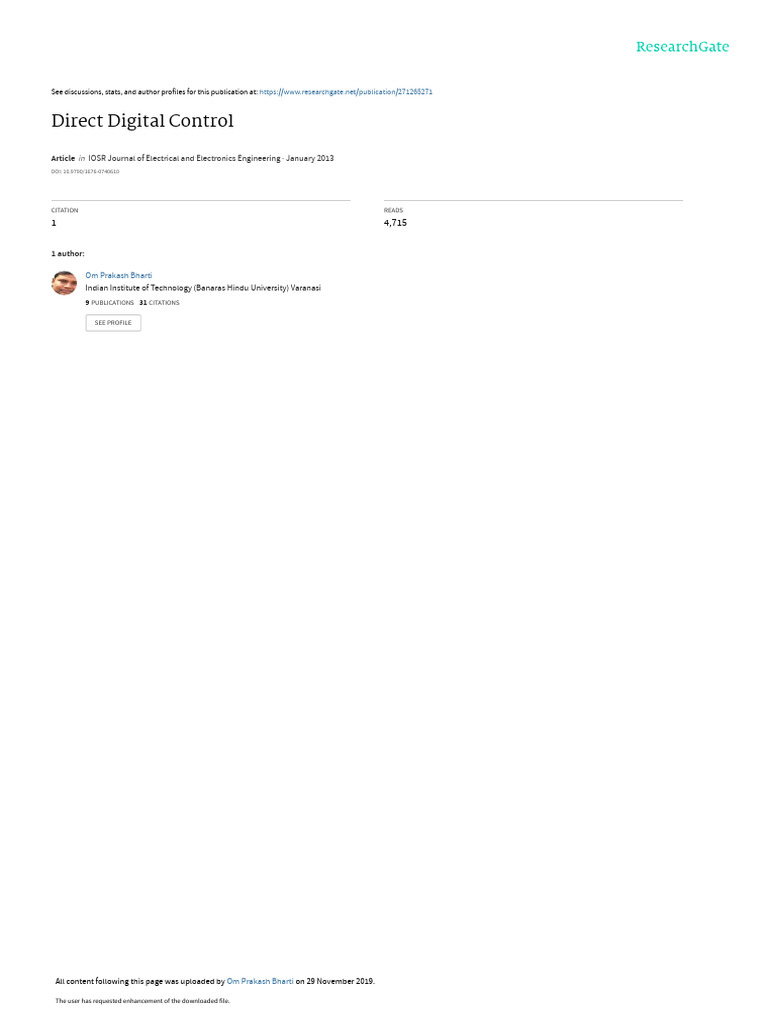768x1024 pixels.
Task: Select the IOSR Journal name text
Action: 184,158
